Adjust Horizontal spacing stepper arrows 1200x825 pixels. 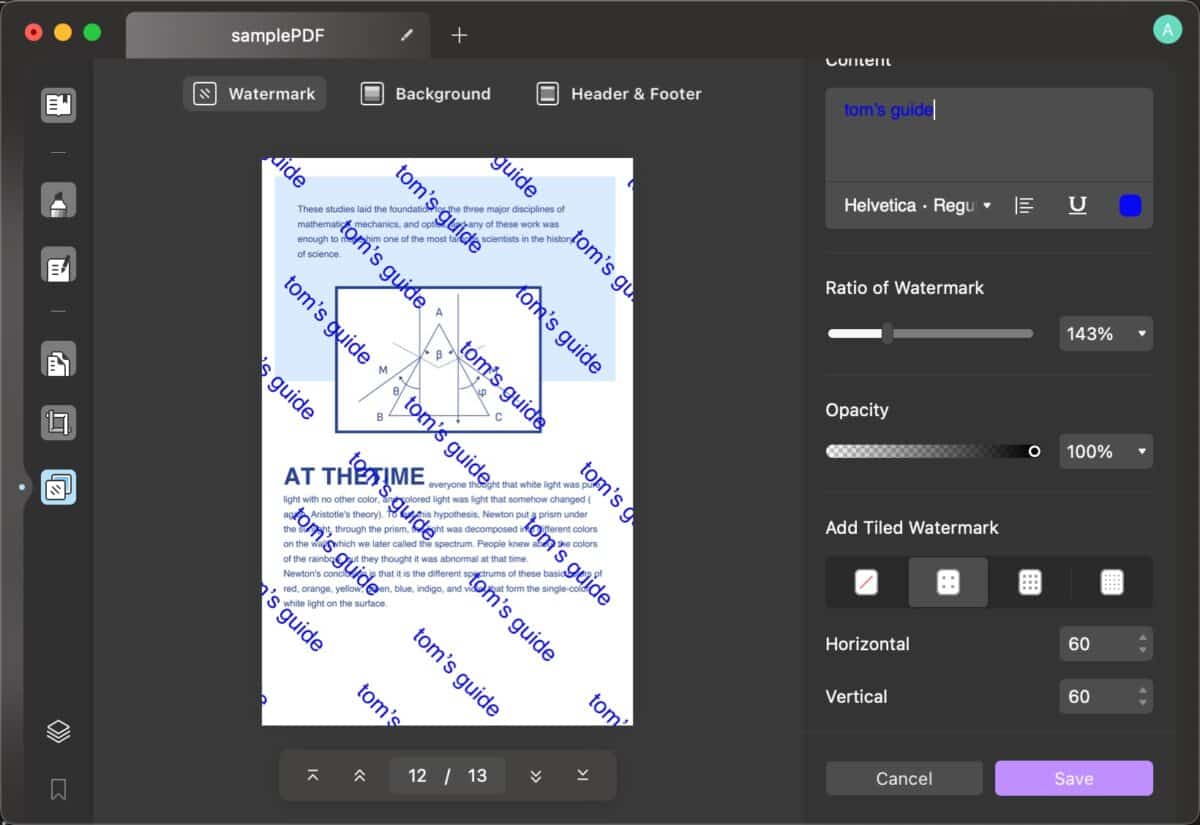pyautogui.click(x=1142, y=644)
